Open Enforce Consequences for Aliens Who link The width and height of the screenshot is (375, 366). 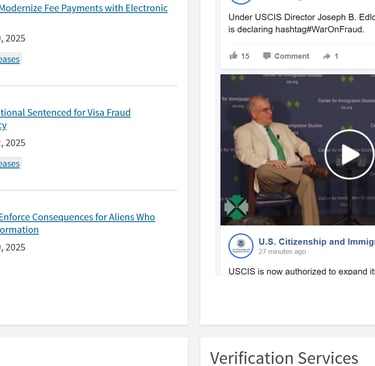tap(77, 217)
